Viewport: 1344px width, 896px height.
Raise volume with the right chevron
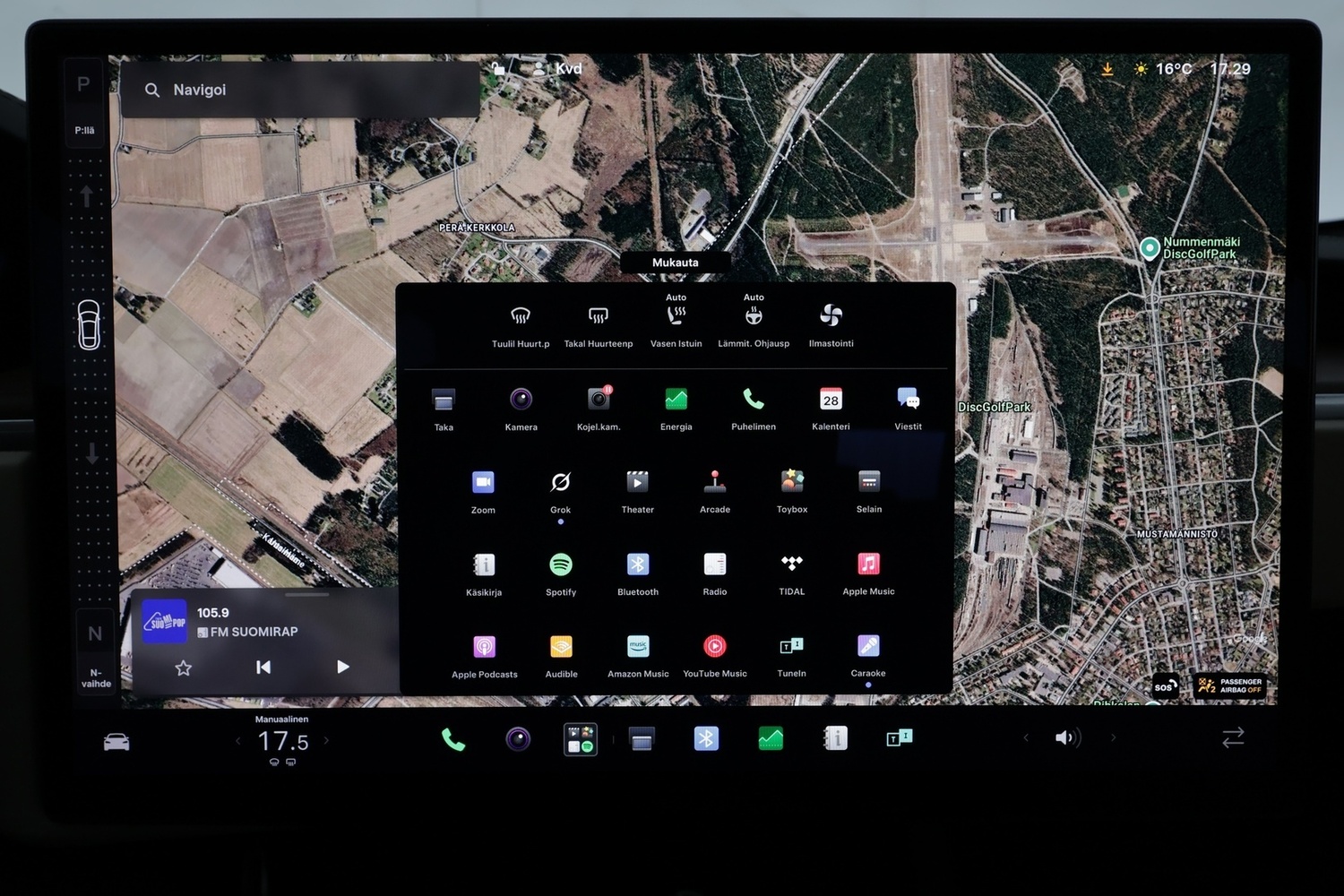click(1114, 737)
